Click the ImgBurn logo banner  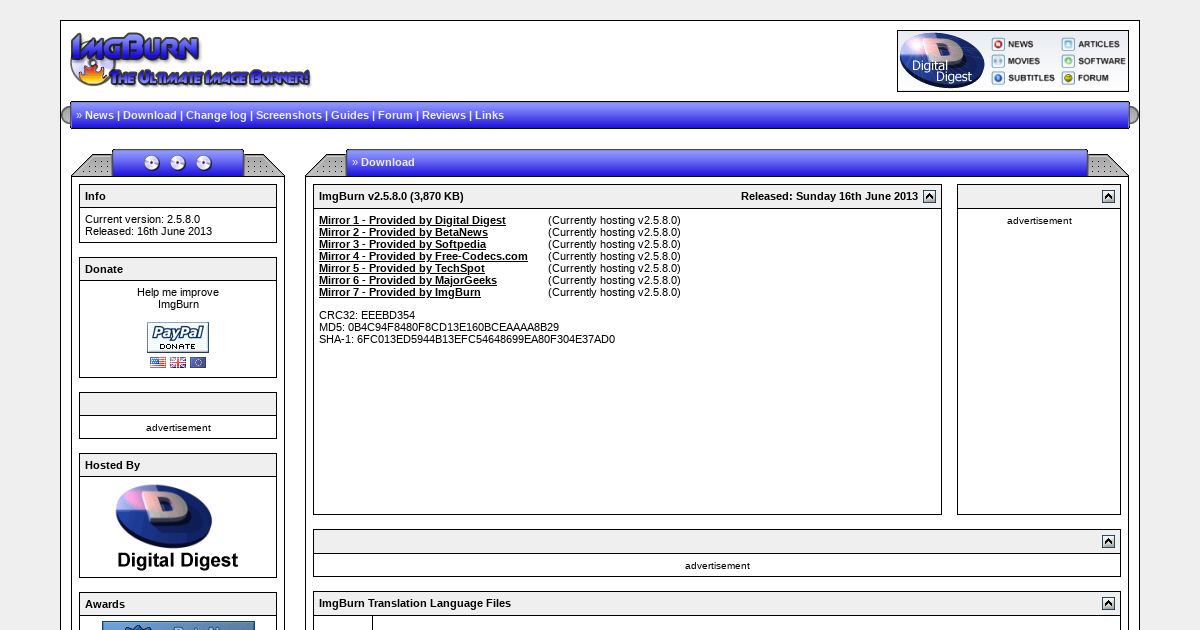tap(190, 60)
